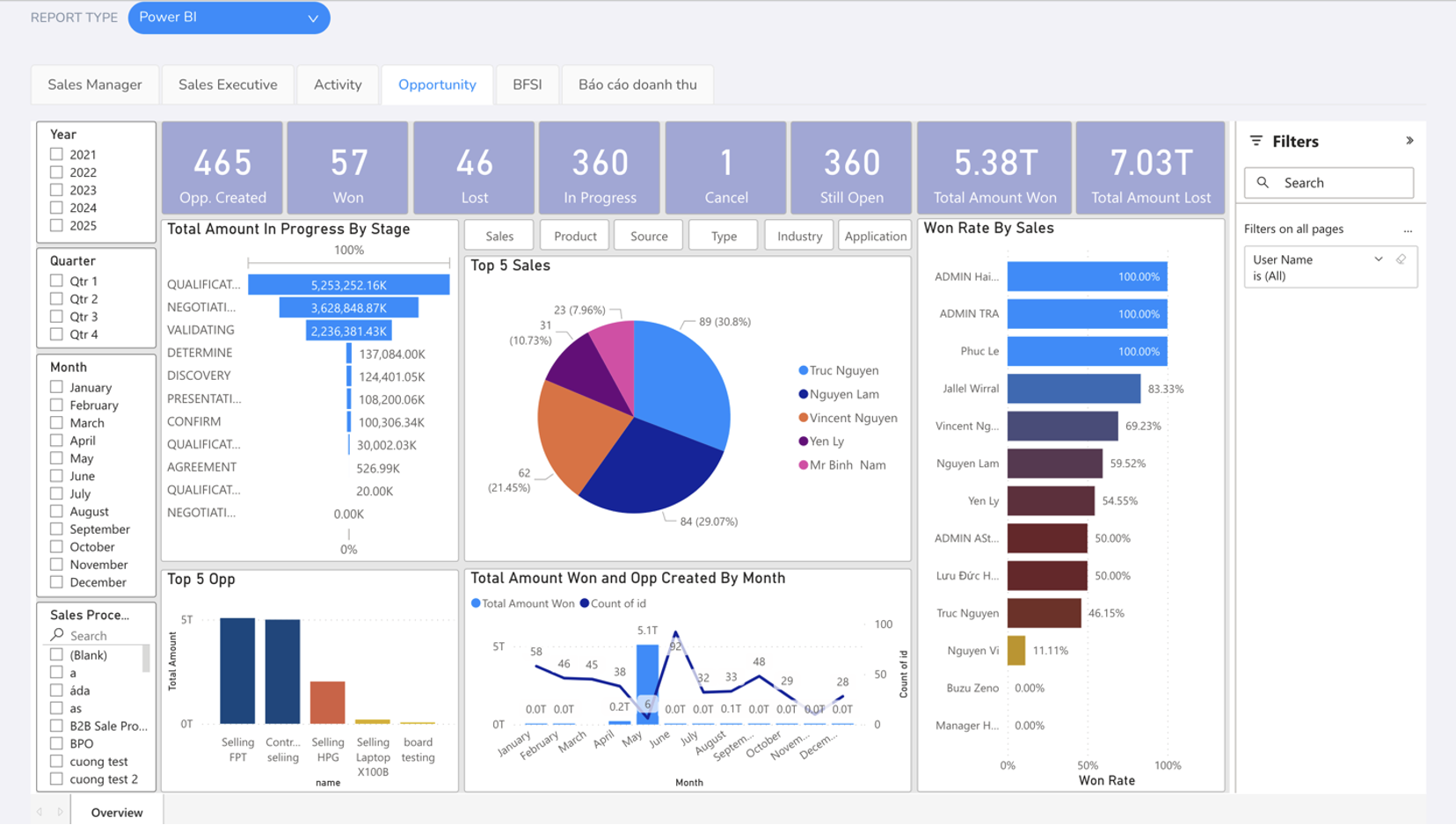
Task: Check the 2024 year checkbox
Action: [x=56, y=208]
